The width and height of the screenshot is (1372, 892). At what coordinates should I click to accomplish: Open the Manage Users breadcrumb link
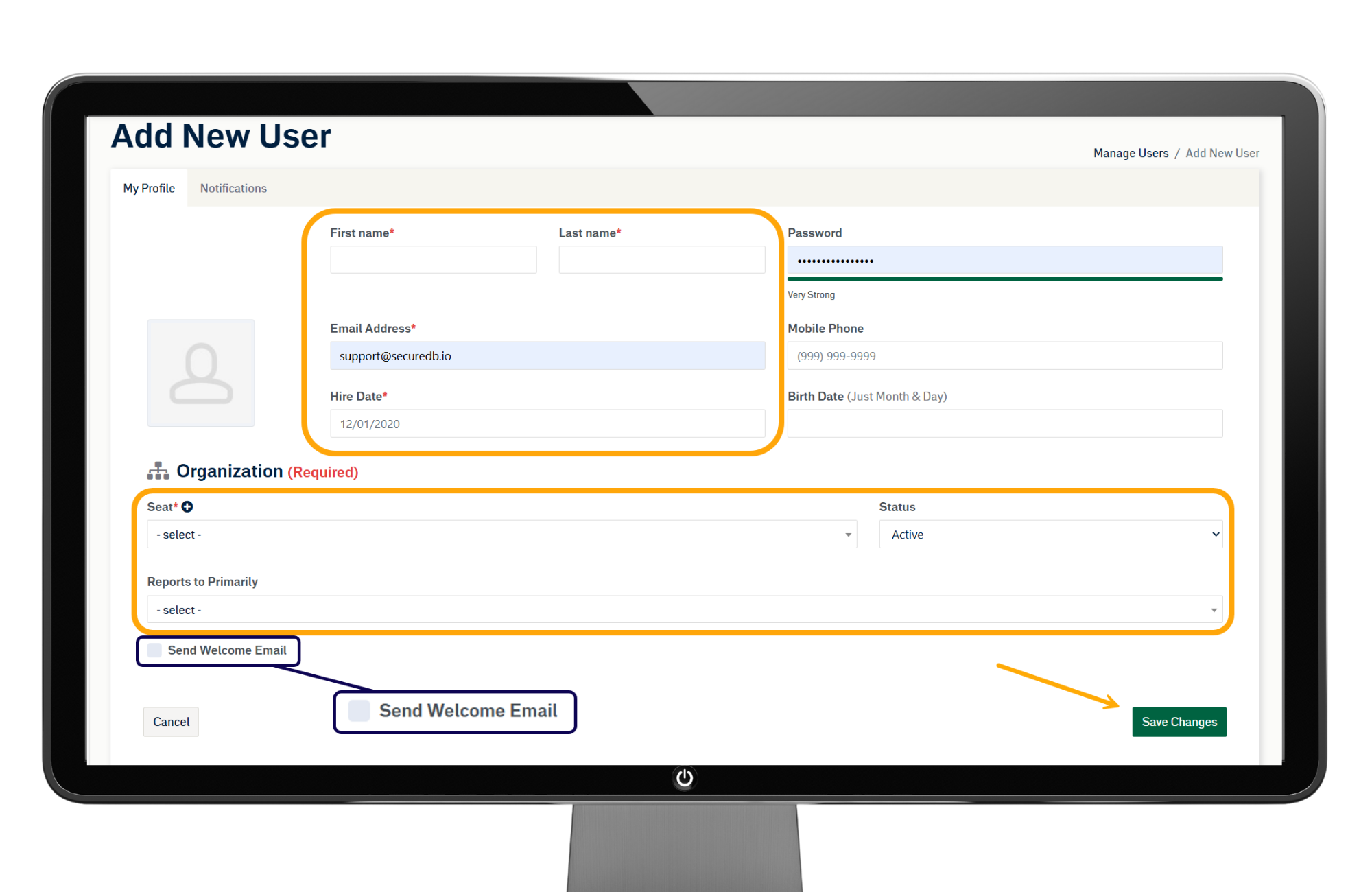point(1131,153)
